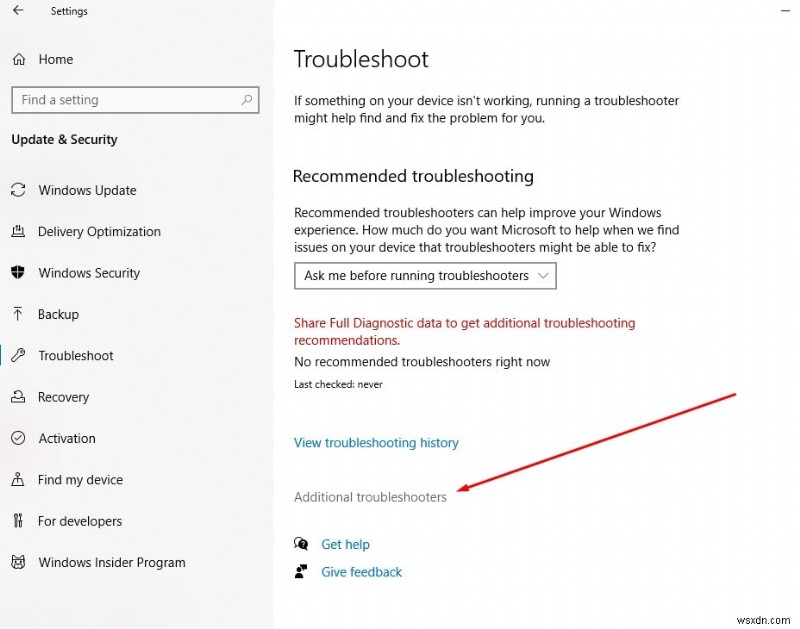Select the Windows Update sync icon

pos(18,190)
